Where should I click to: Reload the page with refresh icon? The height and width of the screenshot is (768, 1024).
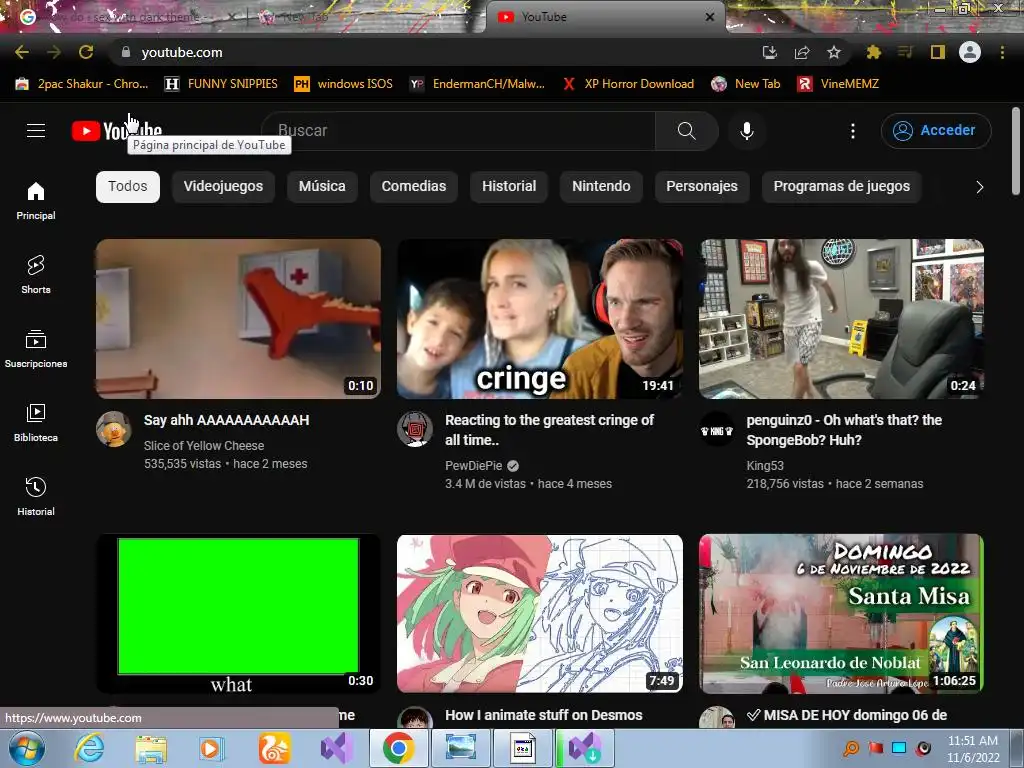86,52
